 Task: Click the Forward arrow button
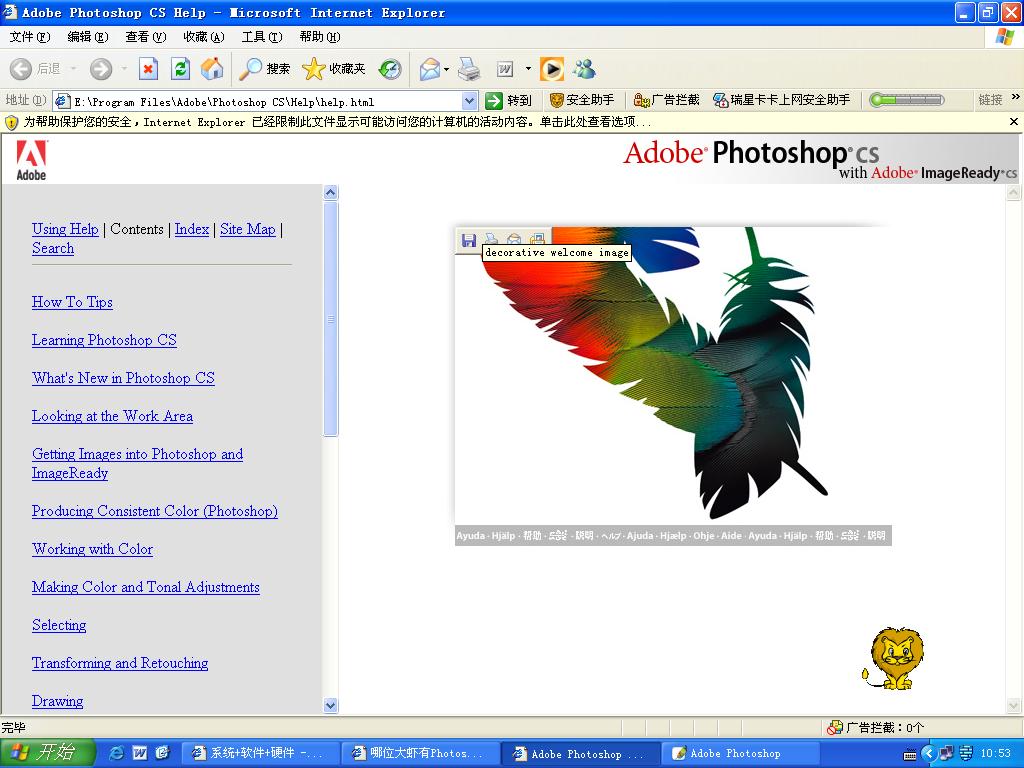101,69
